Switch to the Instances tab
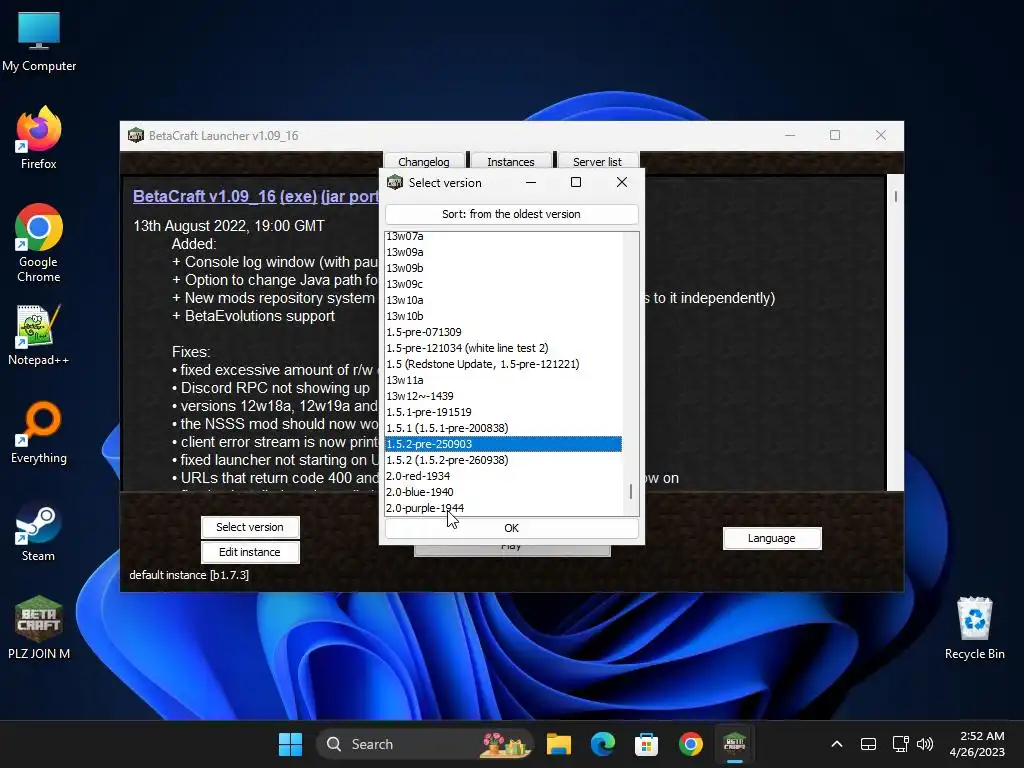Viewport: 1024px width, 768px height. tap(511, 161)
